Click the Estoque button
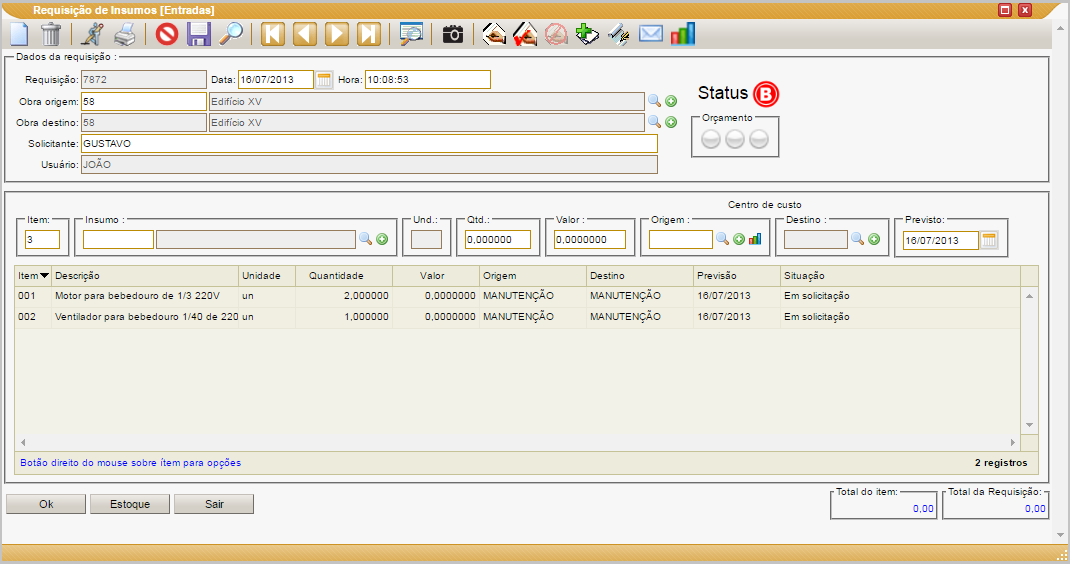1070x564 pixels. (130, 504)
